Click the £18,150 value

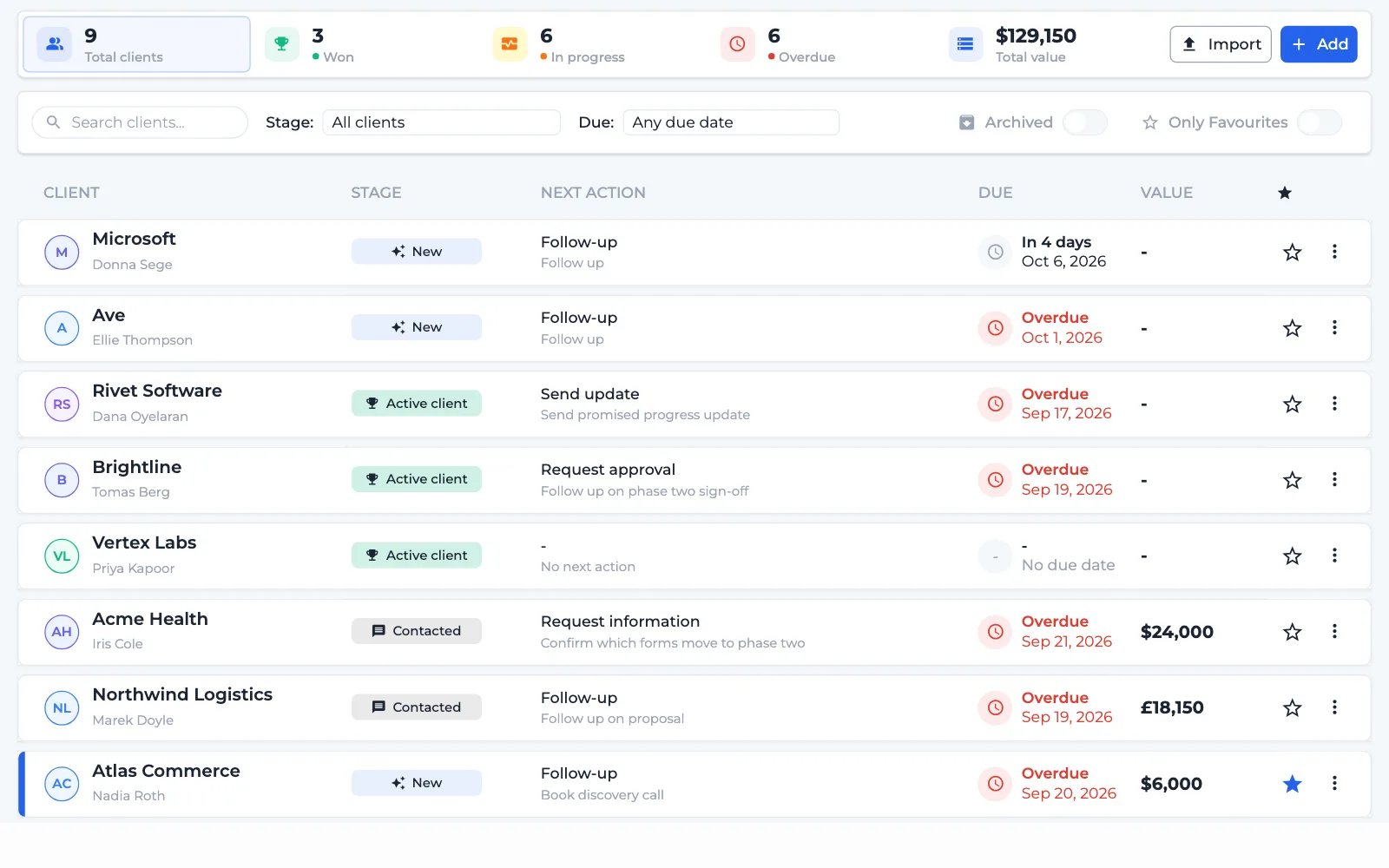coord(1172,707)
